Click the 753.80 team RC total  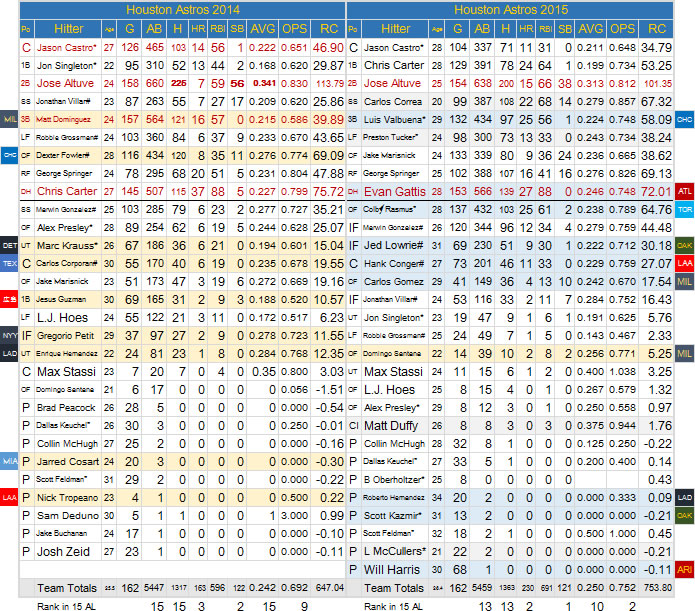click(657, 588)
